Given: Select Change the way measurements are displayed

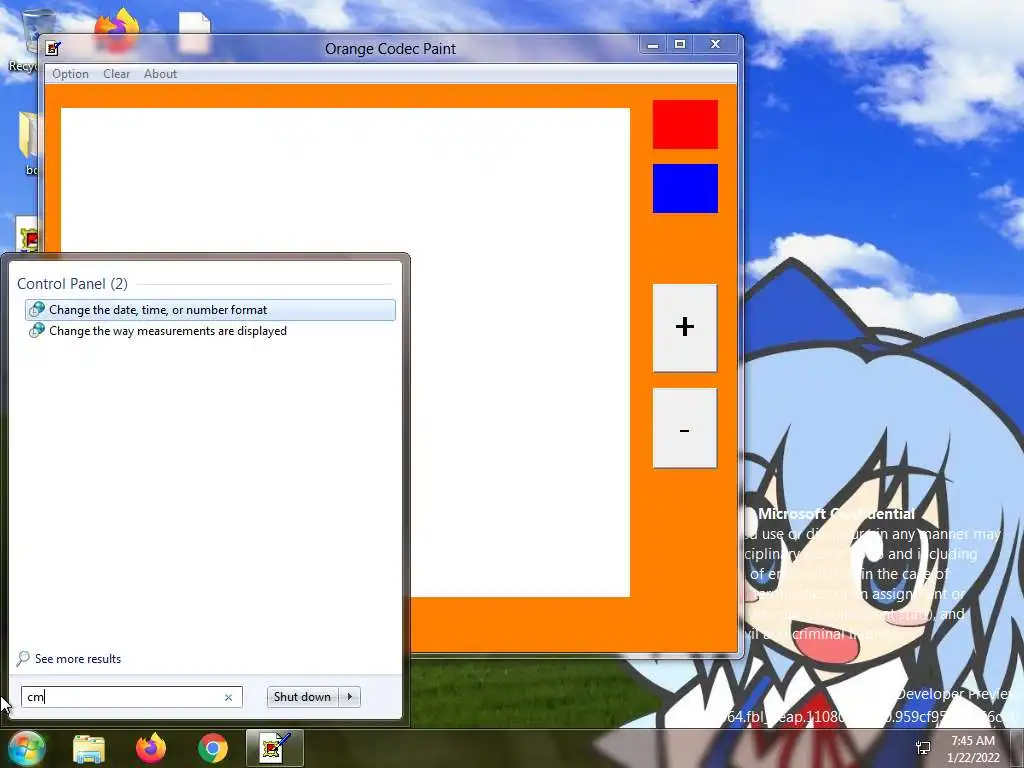Looking at the screenshot, I should click(210, 330).
